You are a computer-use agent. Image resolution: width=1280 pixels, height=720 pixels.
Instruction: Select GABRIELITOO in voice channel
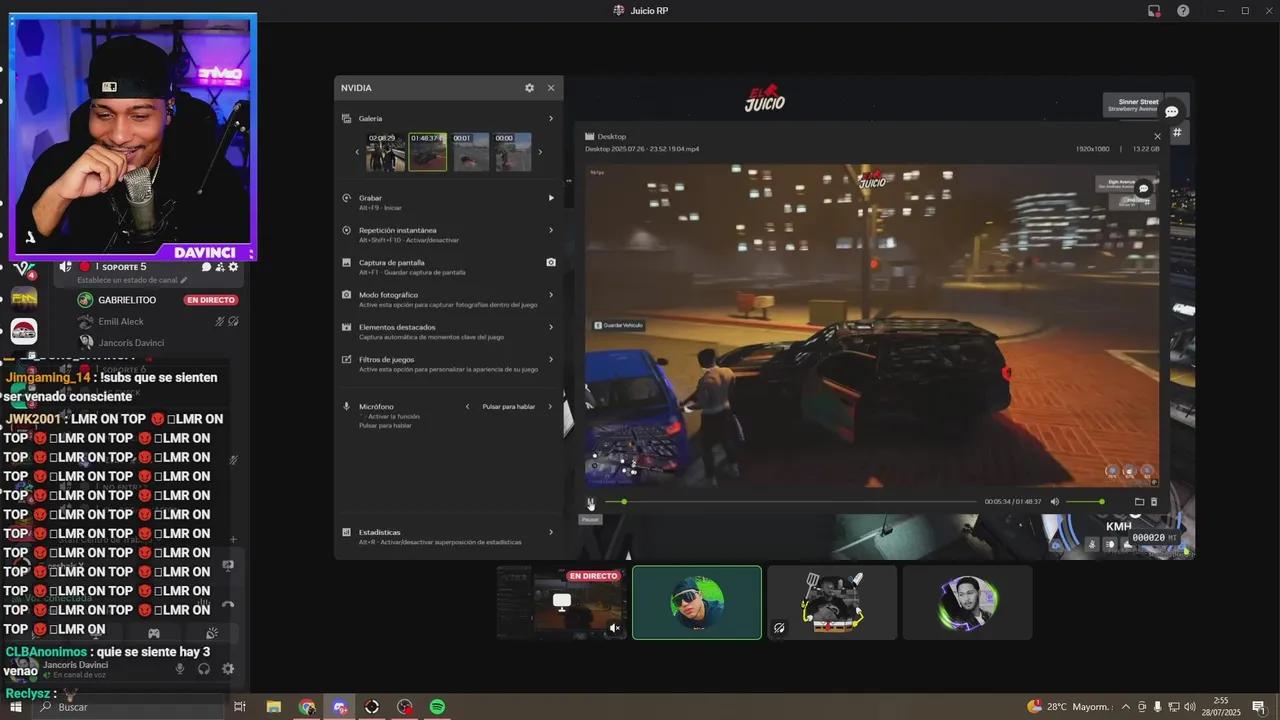coord(127,300)
